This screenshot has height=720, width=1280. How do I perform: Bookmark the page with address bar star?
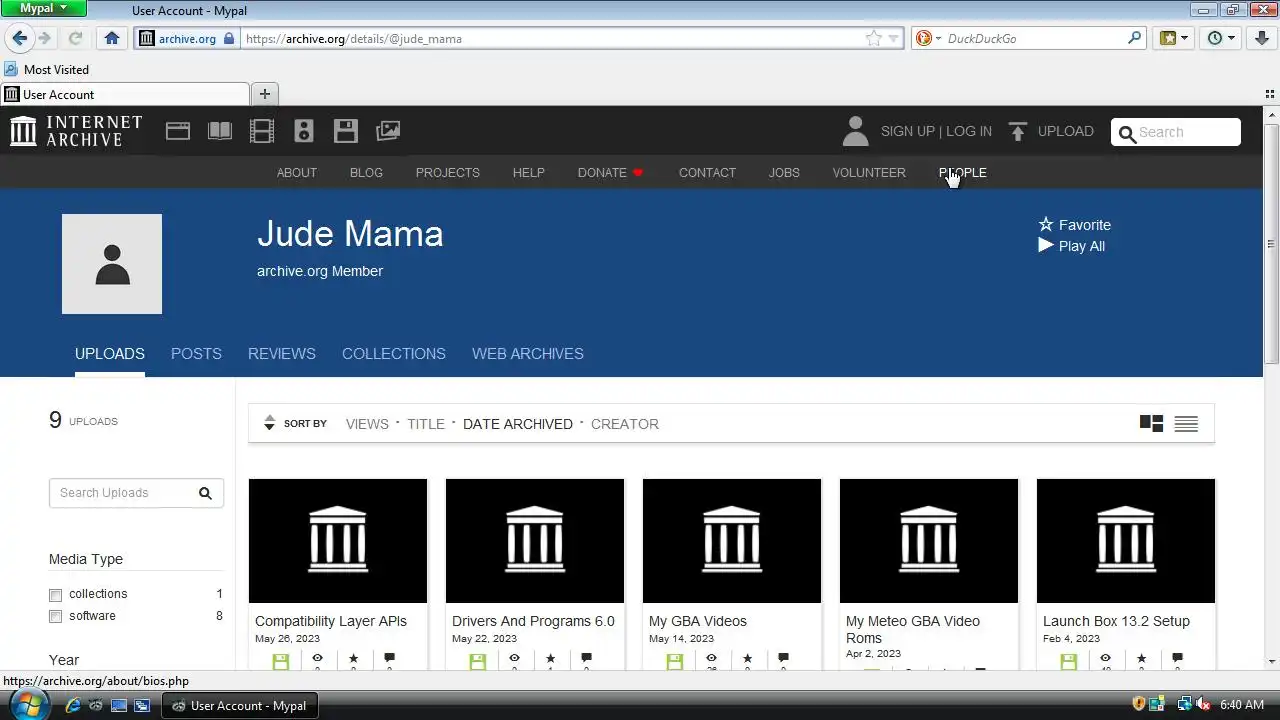coord(874,38)
